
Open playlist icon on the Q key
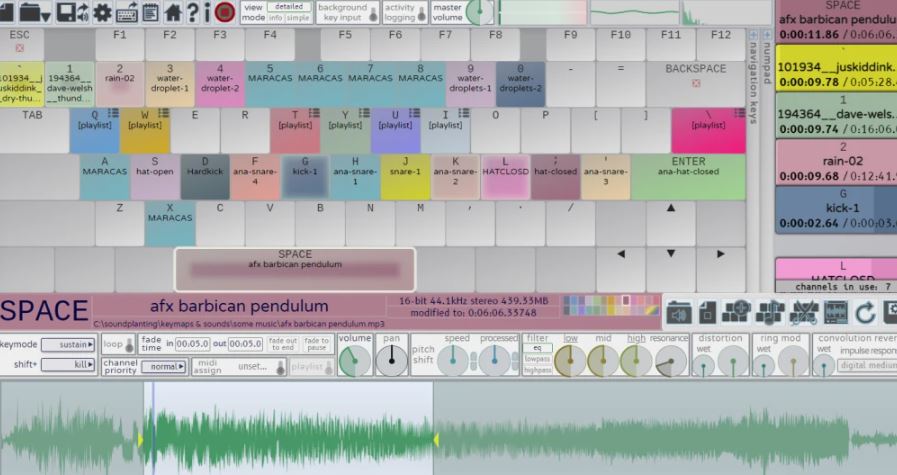(113, 113)
